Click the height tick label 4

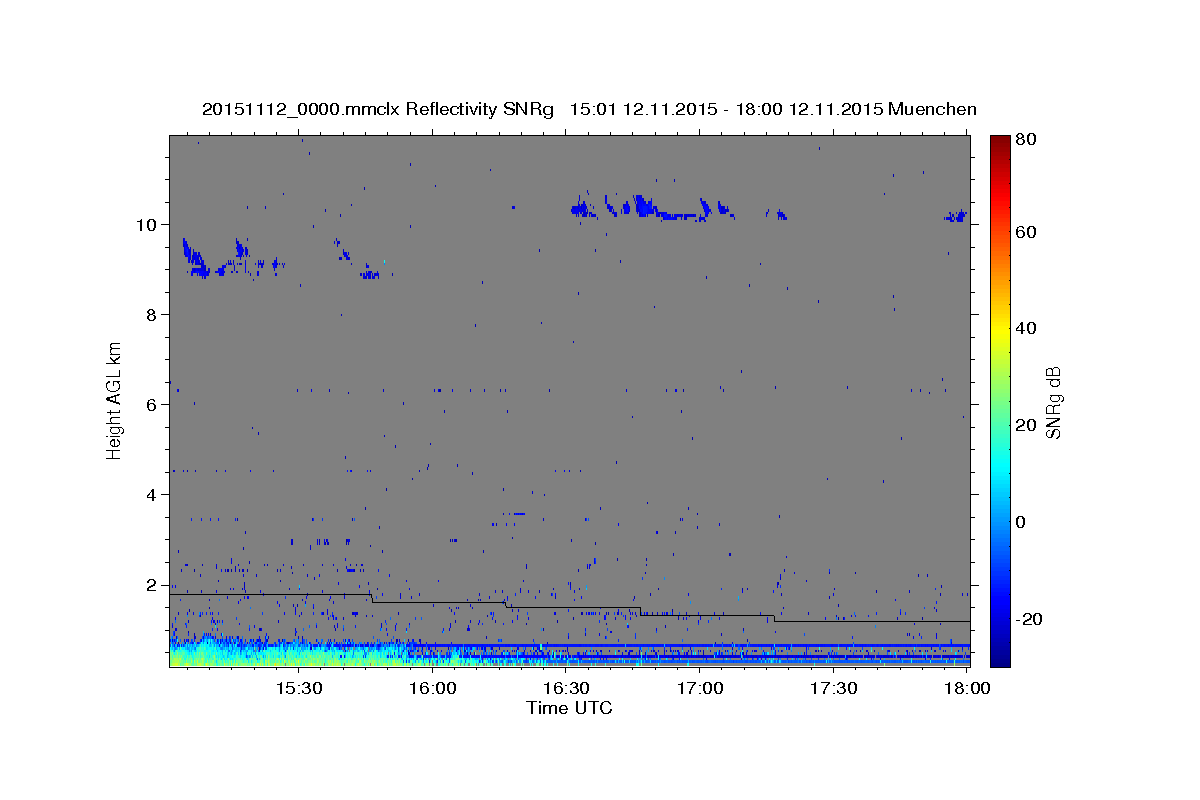click(152, 494)
